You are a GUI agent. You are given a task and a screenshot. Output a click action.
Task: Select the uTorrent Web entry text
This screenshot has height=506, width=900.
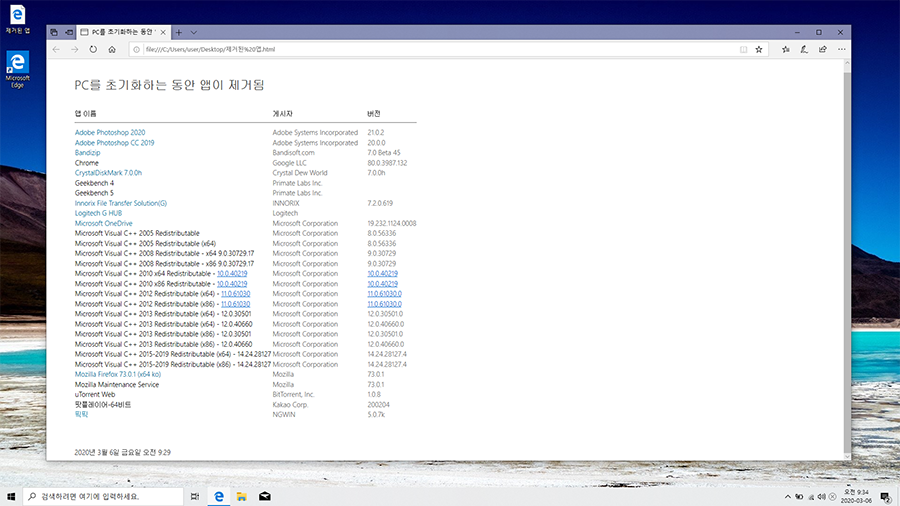coord(95,394)
